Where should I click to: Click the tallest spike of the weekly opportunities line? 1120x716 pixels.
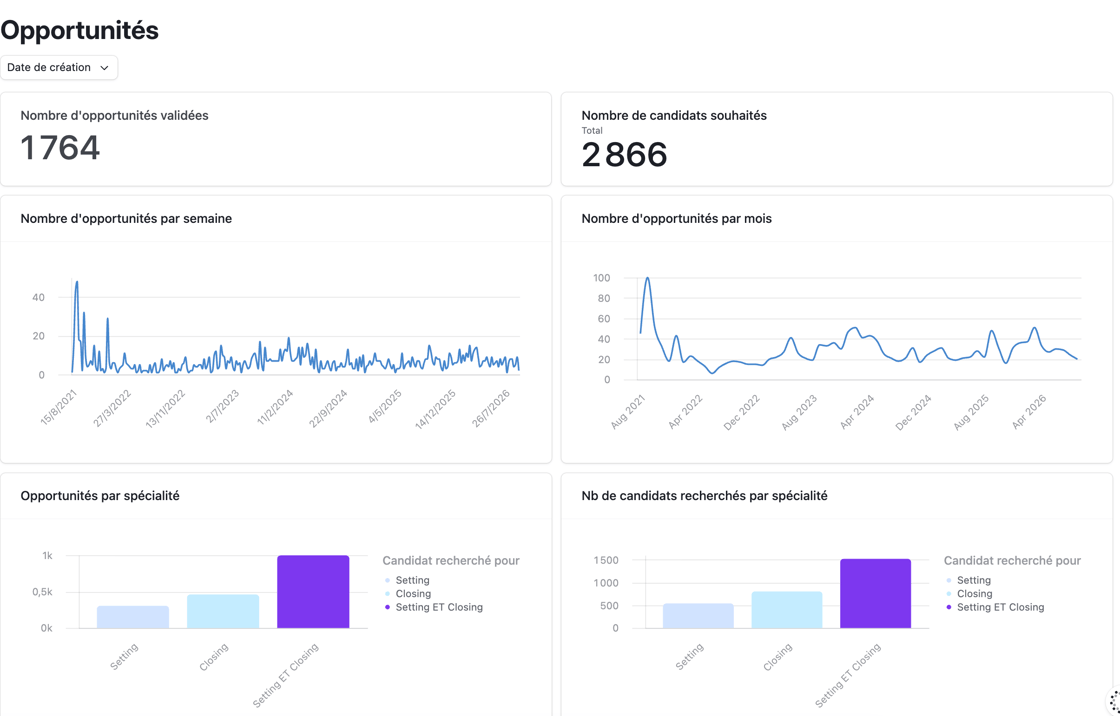(76, 282)
